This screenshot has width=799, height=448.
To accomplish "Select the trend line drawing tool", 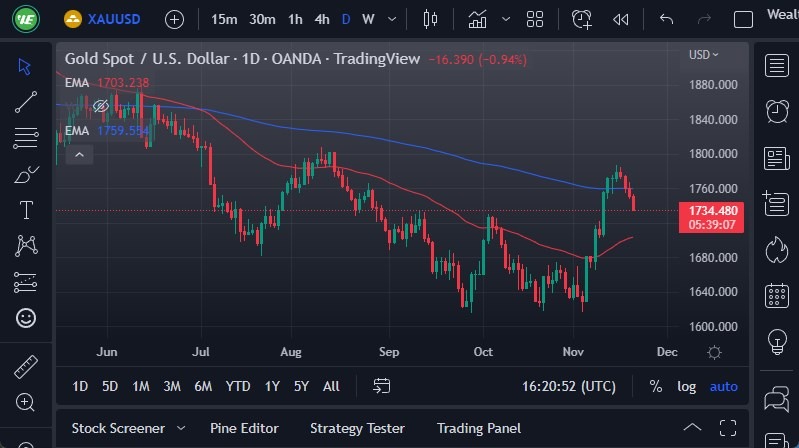I will [26, 102].
